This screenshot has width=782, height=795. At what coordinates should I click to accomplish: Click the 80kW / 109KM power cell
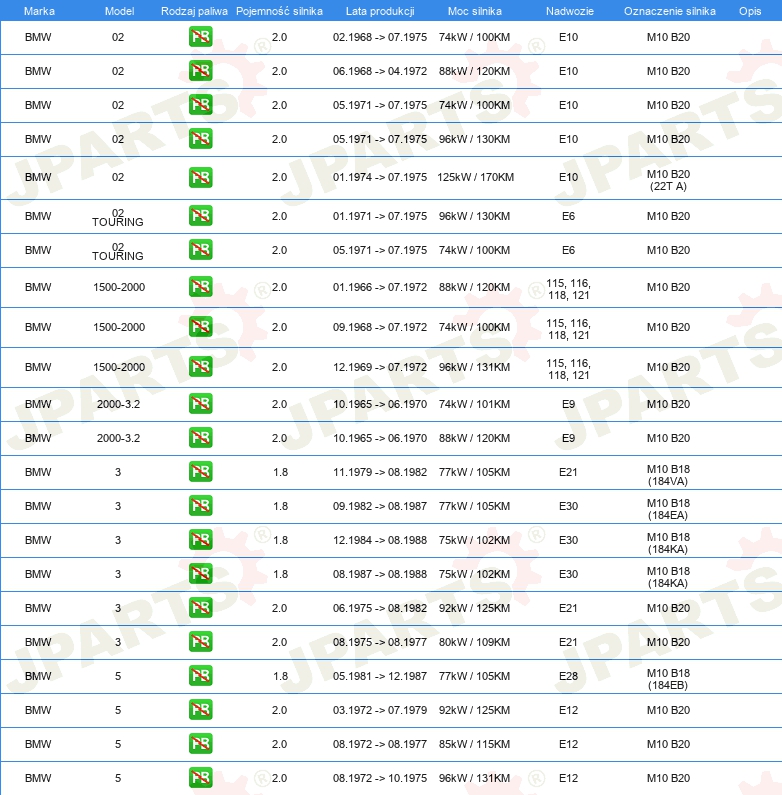475,642
